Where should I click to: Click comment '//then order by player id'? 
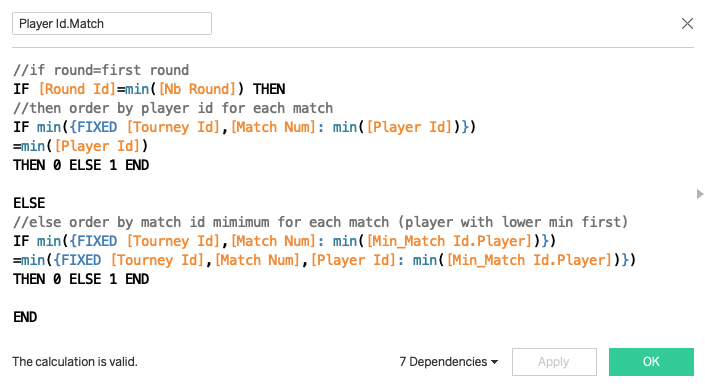[173, 108]
